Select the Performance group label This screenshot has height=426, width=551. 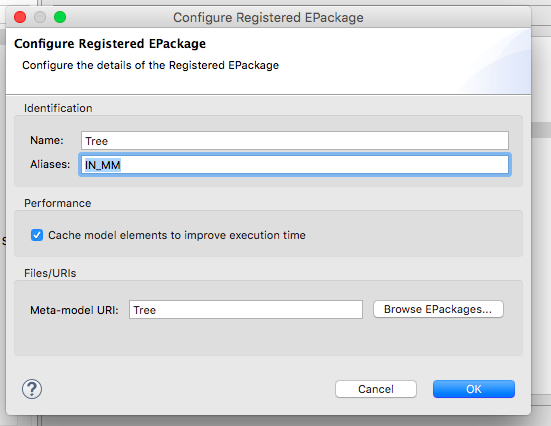(x=58, y=203)
